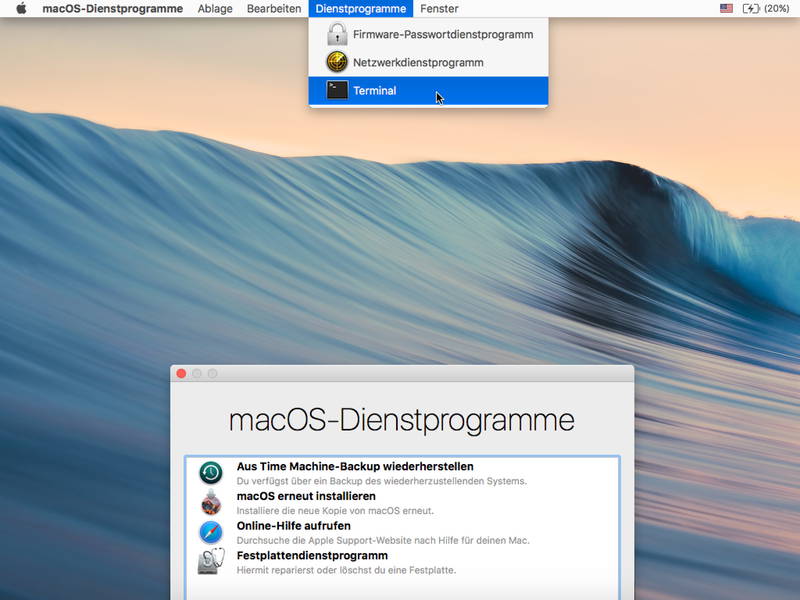
Task: Open the Ablage menu
Action: tap(215, 9)
